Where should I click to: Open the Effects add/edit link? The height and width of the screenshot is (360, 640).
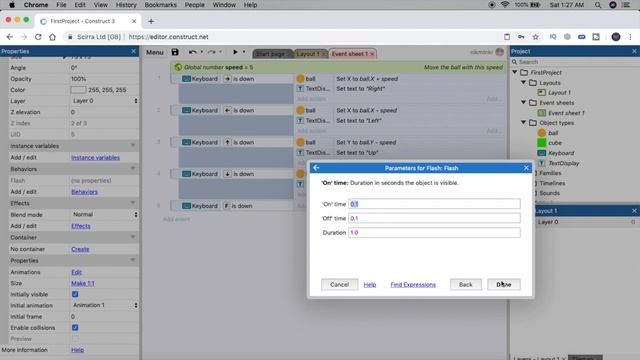click(x=81, y=226)
